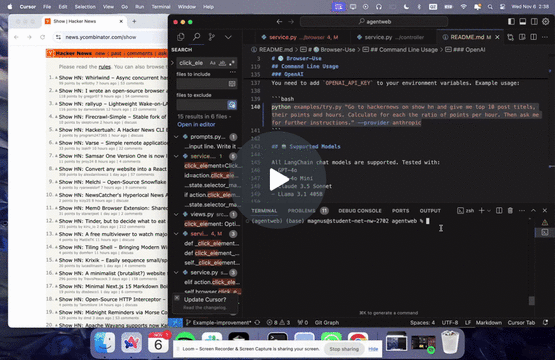Change language mode Markdown in status bar
This screenshot has width=555, height=360.
click(x=488, y=322)
